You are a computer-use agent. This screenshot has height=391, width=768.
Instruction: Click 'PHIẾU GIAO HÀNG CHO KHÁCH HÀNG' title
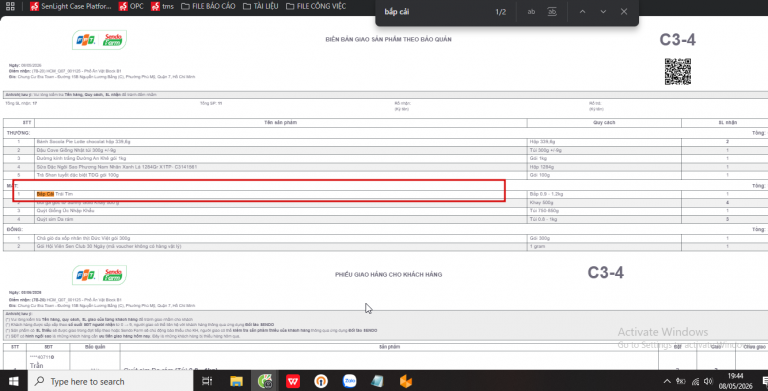point(388,274)
